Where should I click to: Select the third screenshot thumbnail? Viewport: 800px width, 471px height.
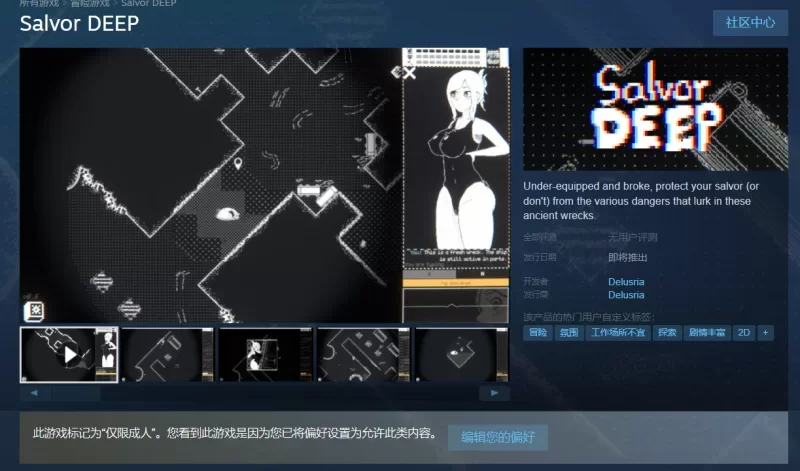tap(265, 355)
